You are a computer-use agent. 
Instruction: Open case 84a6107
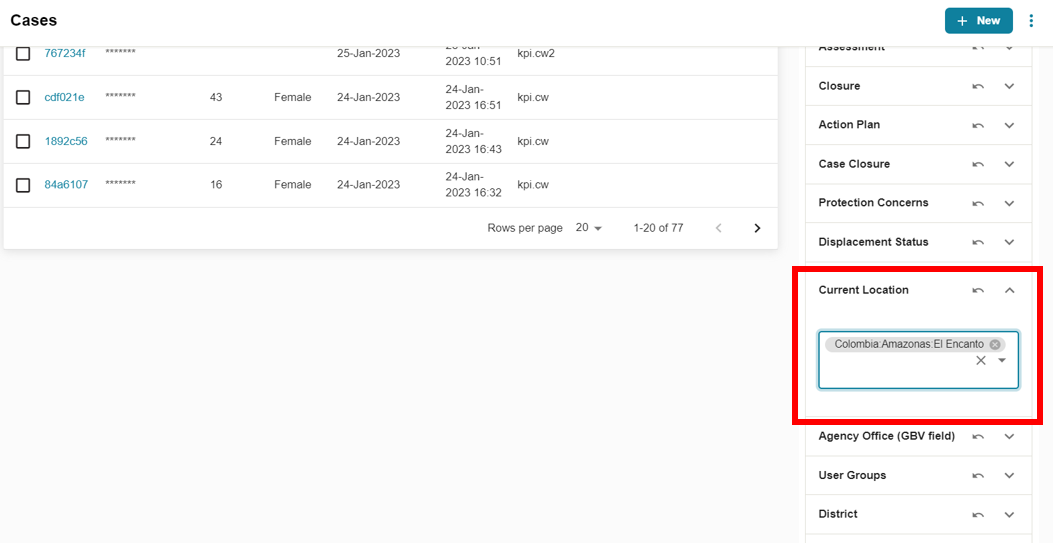point(66,185)
